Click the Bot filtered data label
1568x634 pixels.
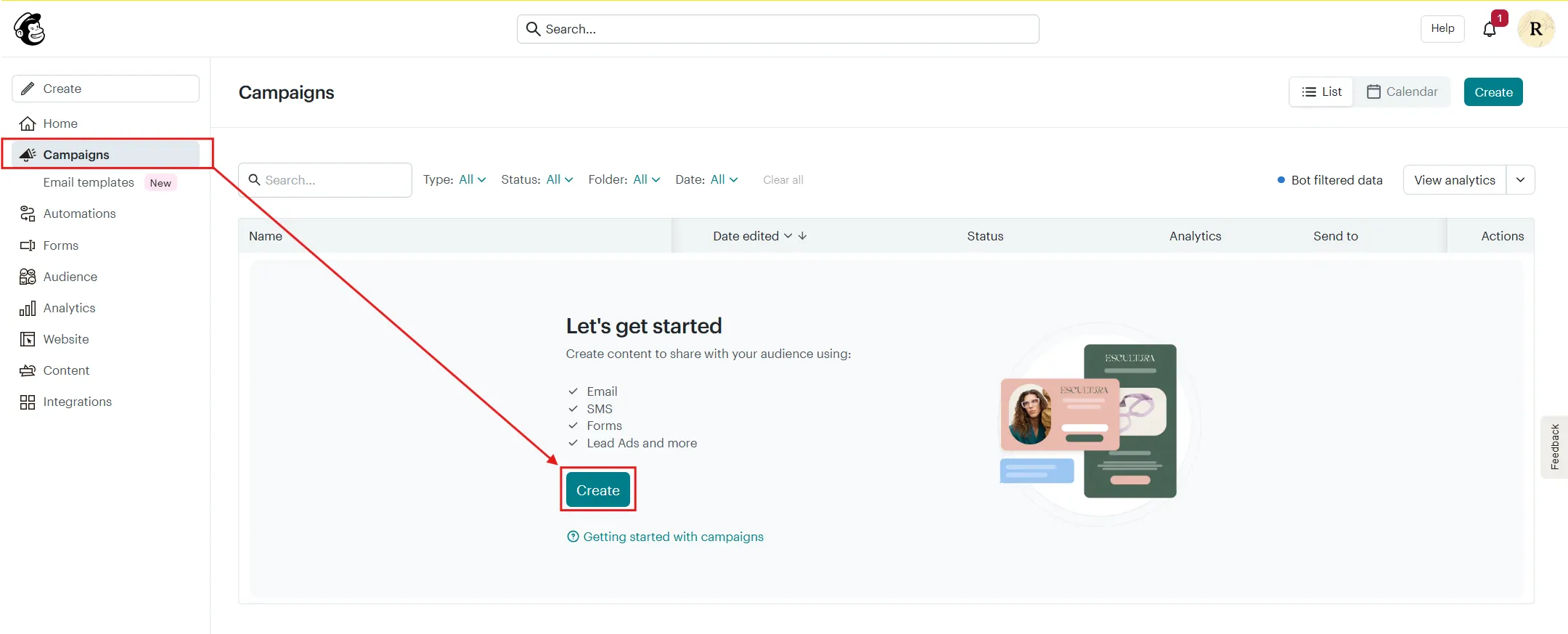click(x=1336, y=180)
